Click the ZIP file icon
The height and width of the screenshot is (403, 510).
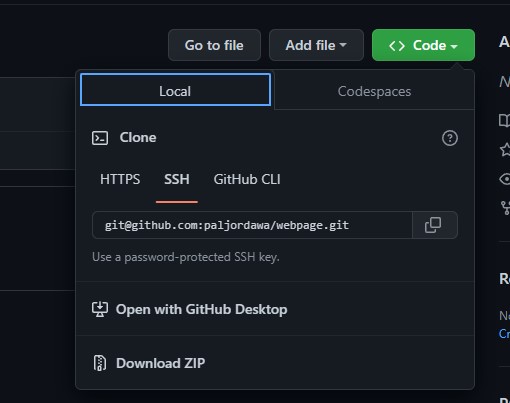[100, 363]
